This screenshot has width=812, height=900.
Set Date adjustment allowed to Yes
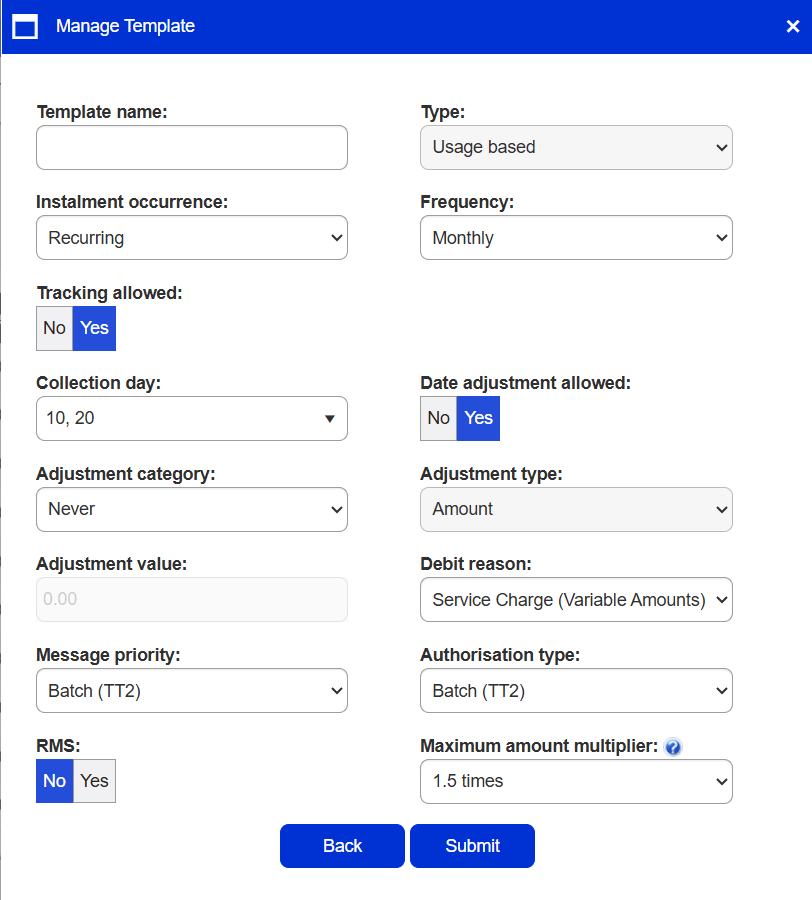[478, 418]
